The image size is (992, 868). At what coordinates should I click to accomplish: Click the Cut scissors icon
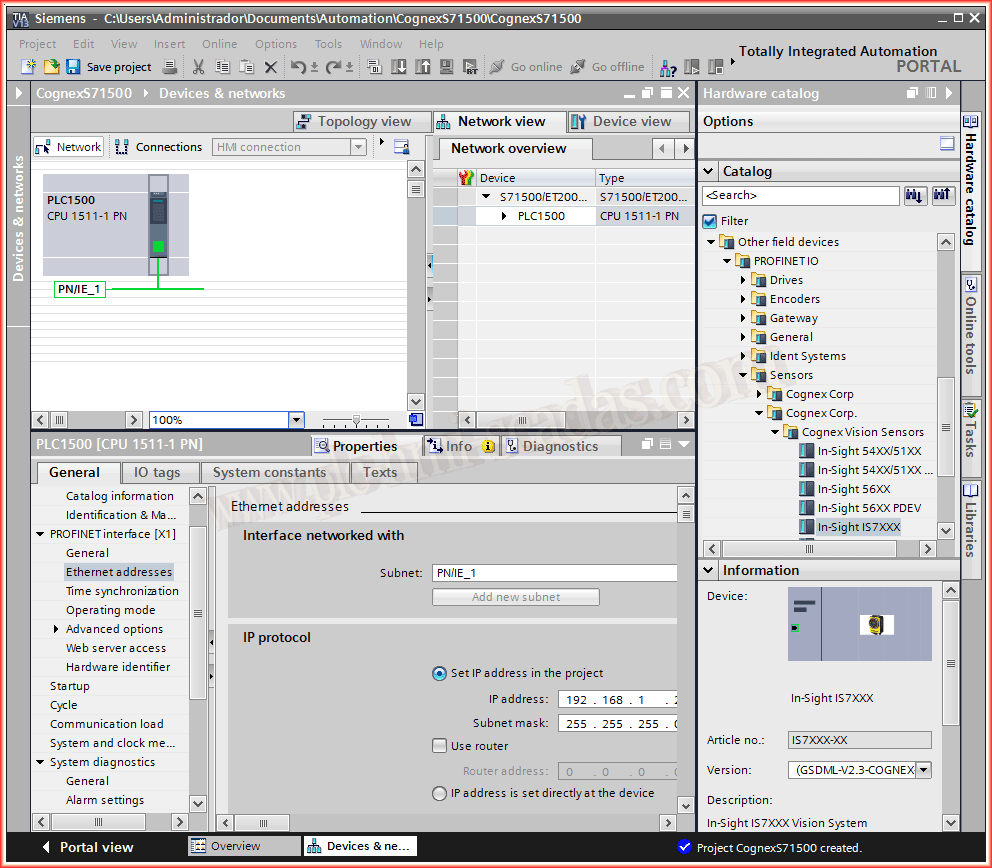coord(198,67)
